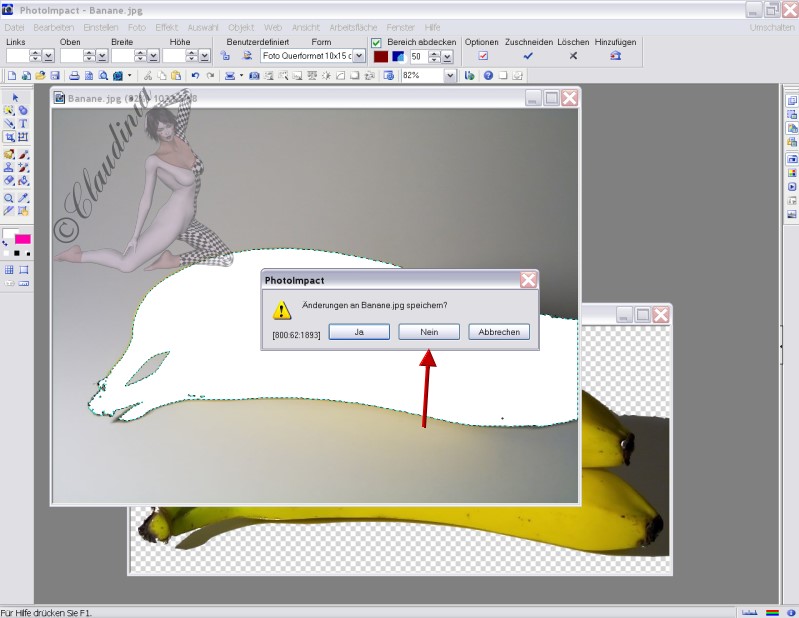799x618 pixels.
Task: Open the Objekt menu
Action: (241, 28)
